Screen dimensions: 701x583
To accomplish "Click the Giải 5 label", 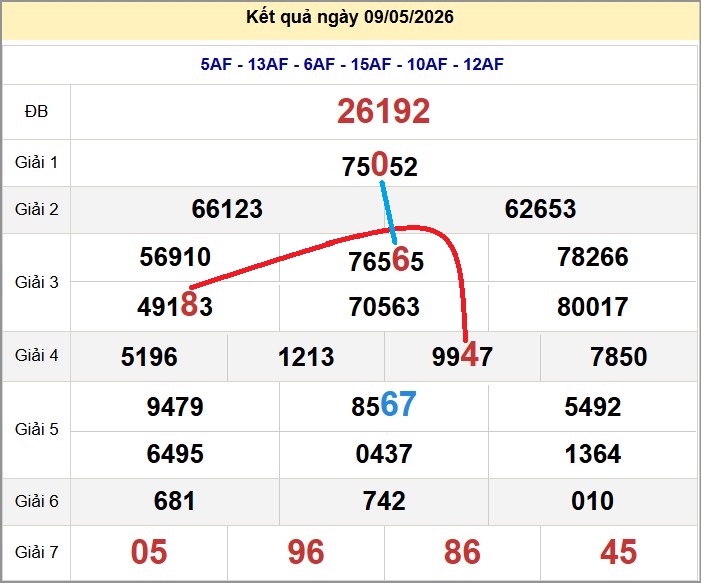I will pyautogui.click(x=36, y=429).
